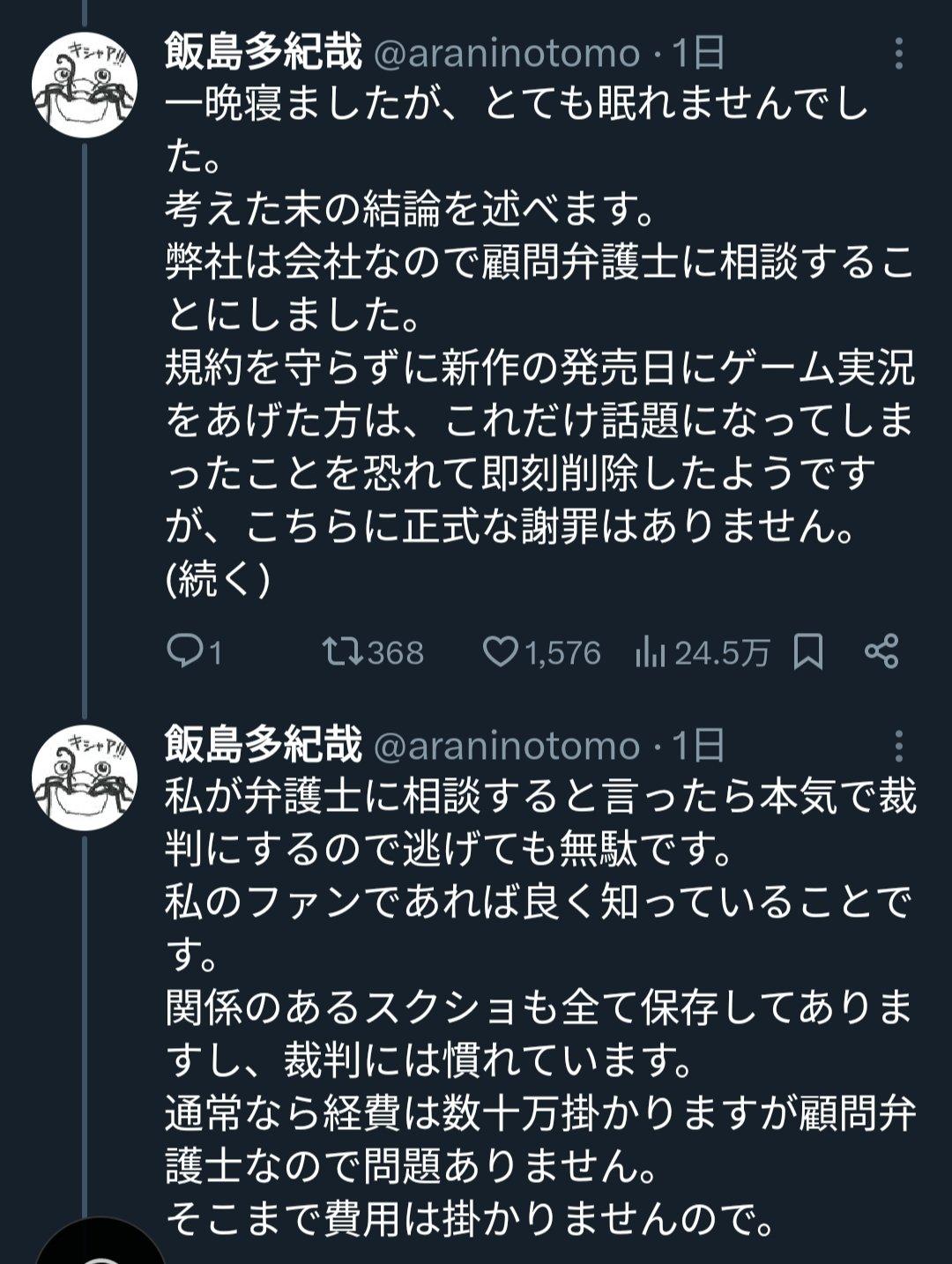The width and height of the screenshot is (952, 1264).
Task: Like the first tweet with 1,576 likes
Action: click(x=500, y=652)
